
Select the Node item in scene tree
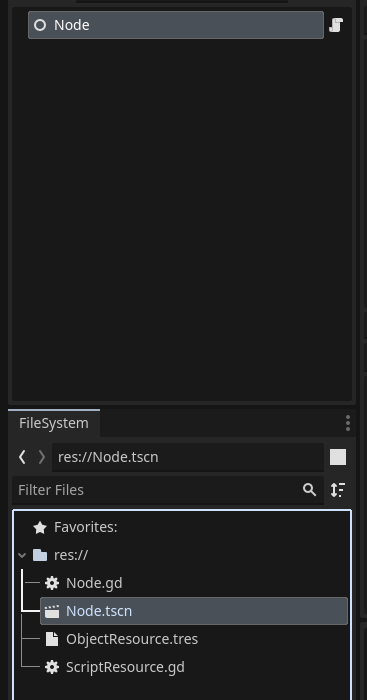176,25
